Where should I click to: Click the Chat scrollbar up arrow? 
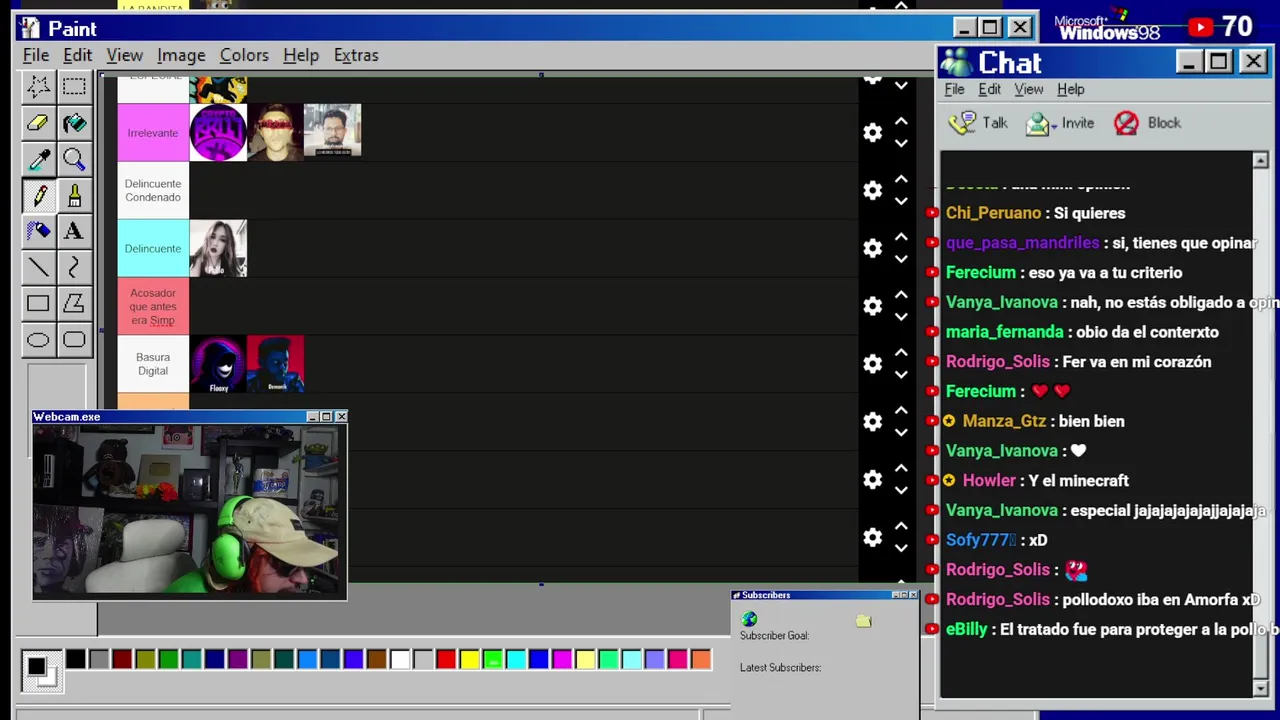1260,161
